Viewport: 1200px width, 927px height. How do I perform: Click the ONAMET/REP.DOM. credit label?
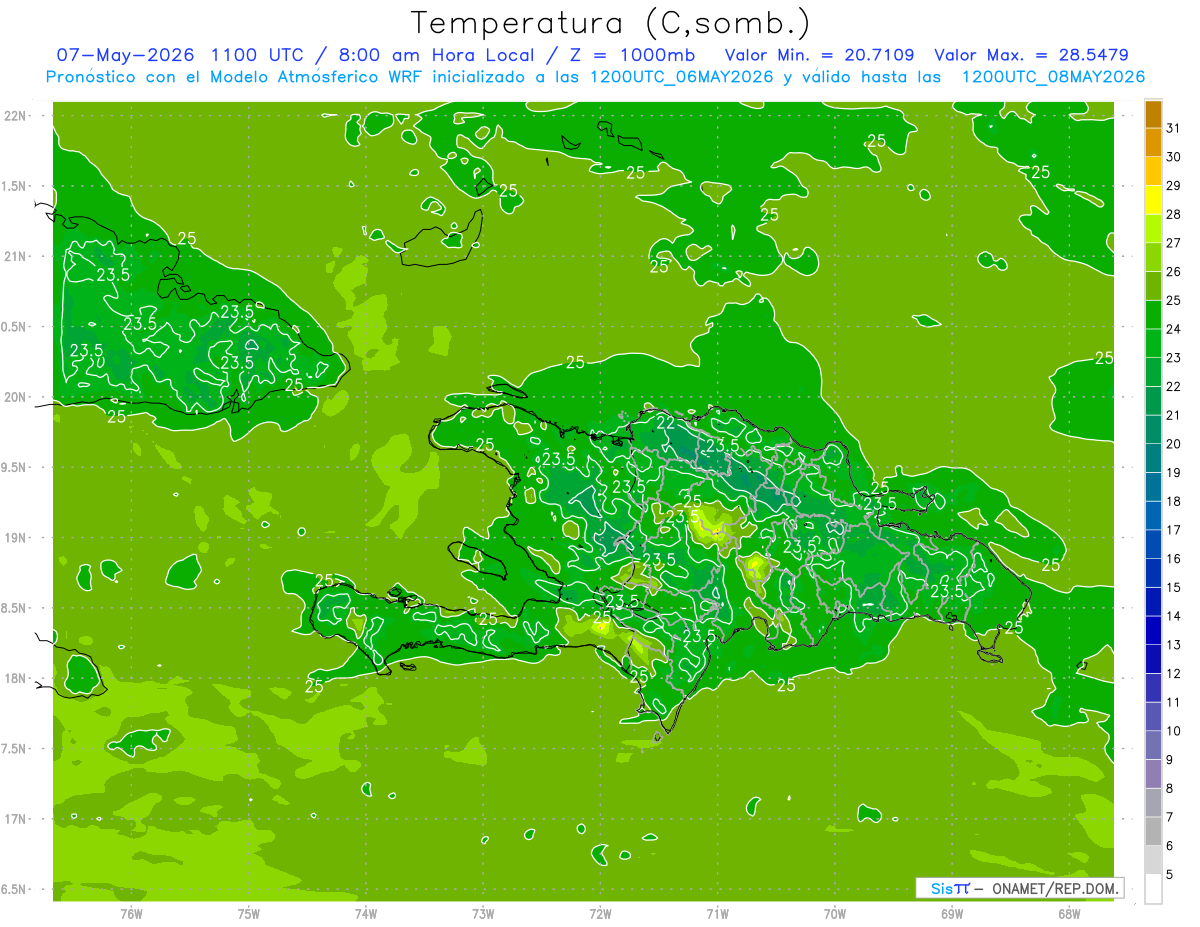(1055, 888)
